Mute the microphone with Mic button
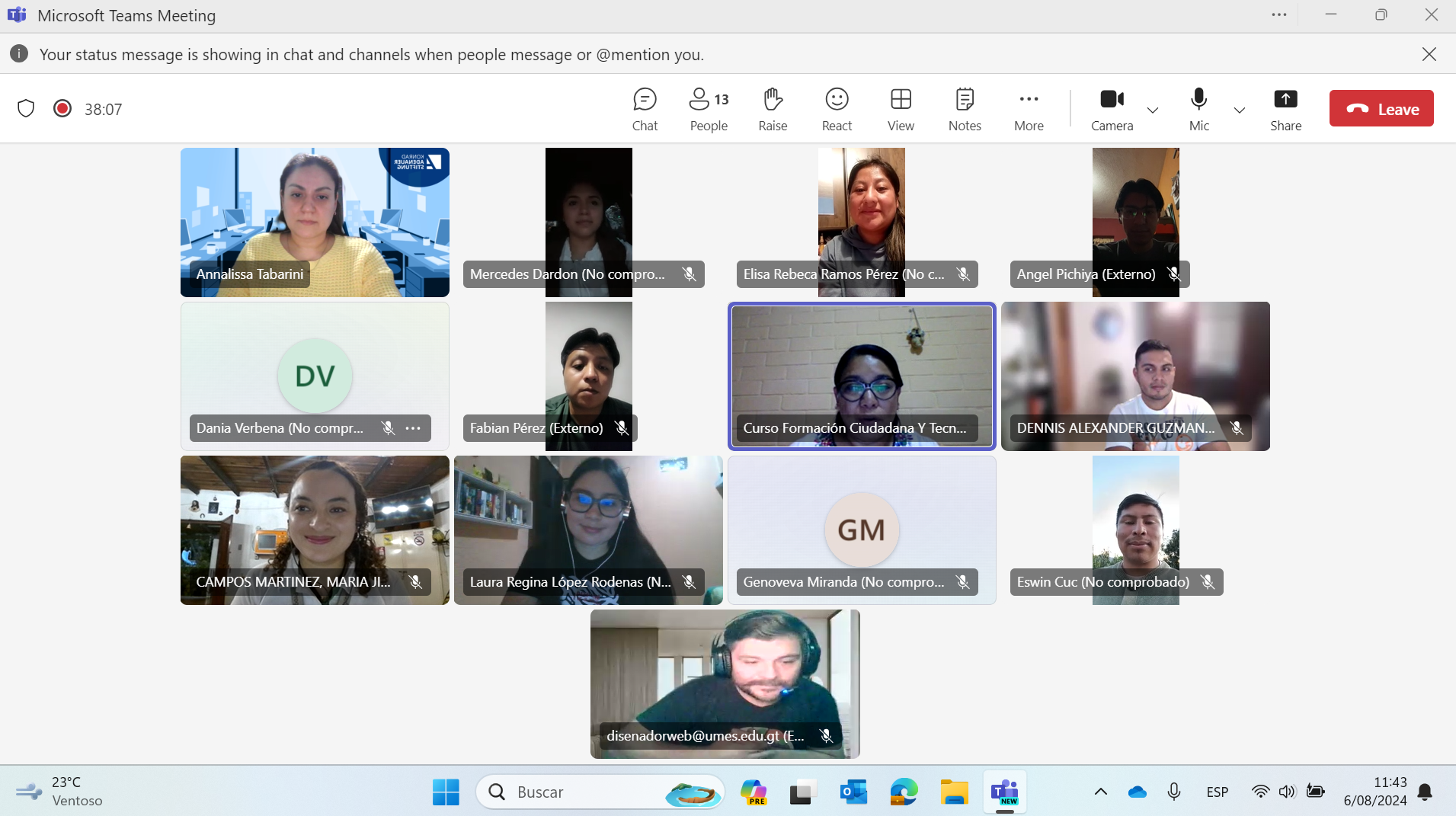 coord(1198,109)
